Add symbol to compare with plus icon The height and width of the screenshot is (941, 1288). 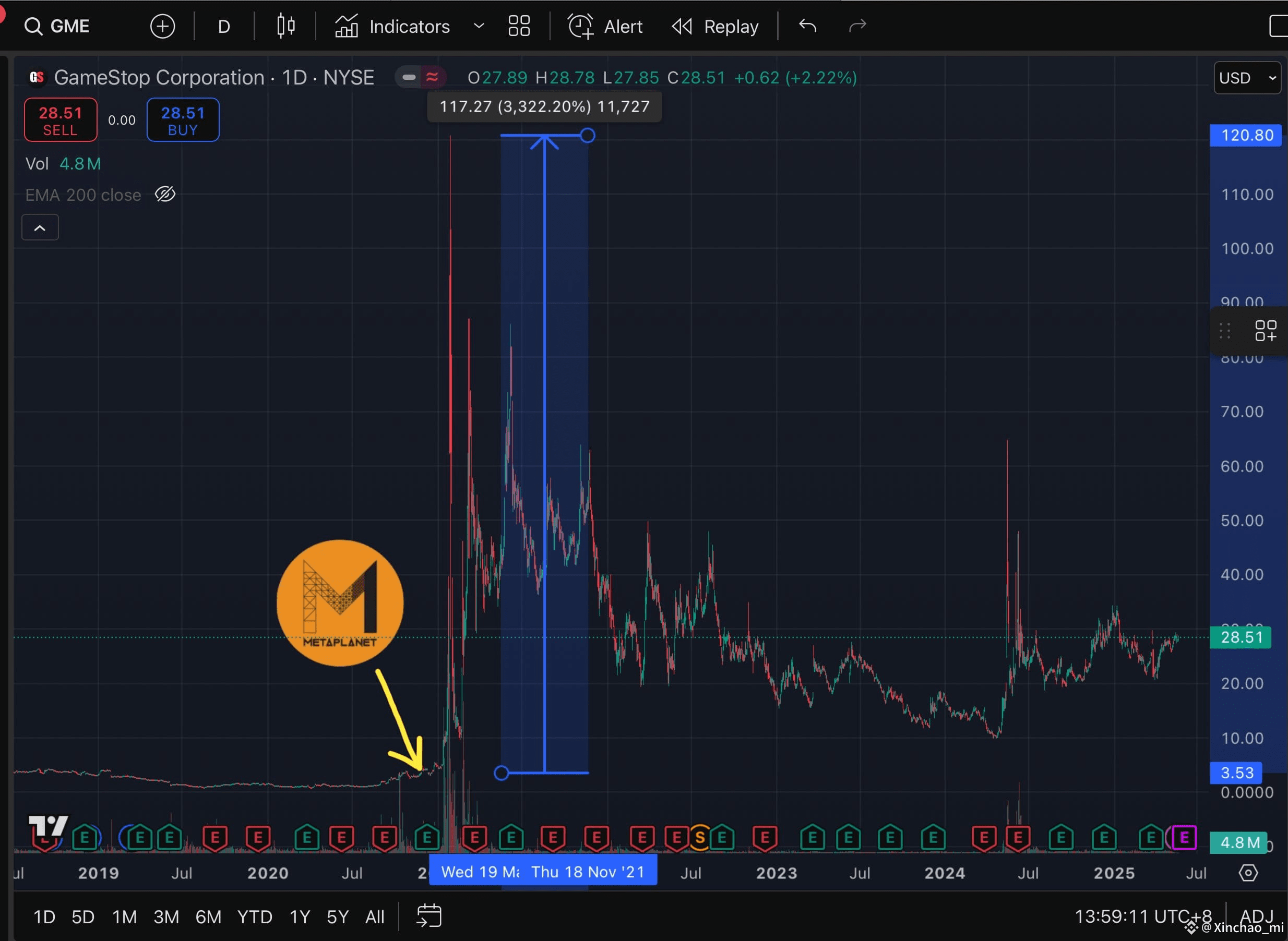[162, 26]
